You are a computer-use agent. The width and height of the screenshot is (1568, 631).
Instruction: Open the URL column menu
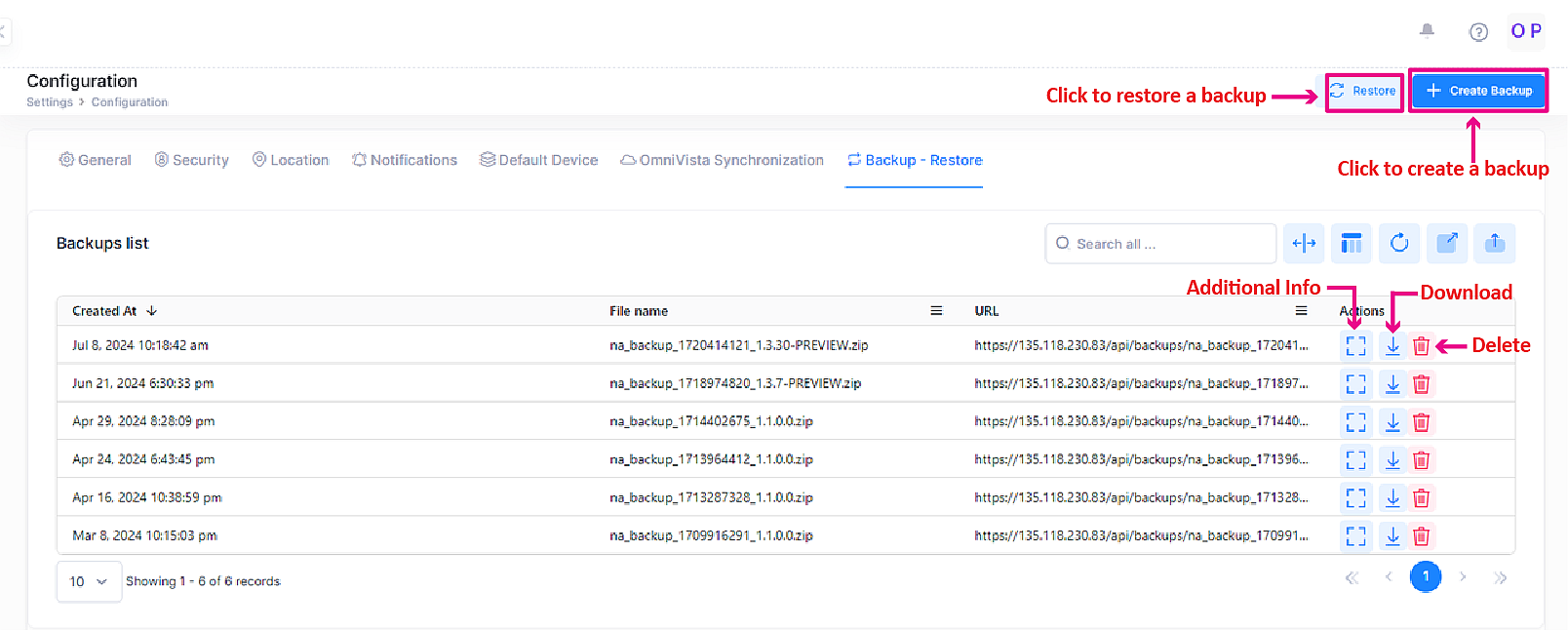click(x=1301, y=311)
